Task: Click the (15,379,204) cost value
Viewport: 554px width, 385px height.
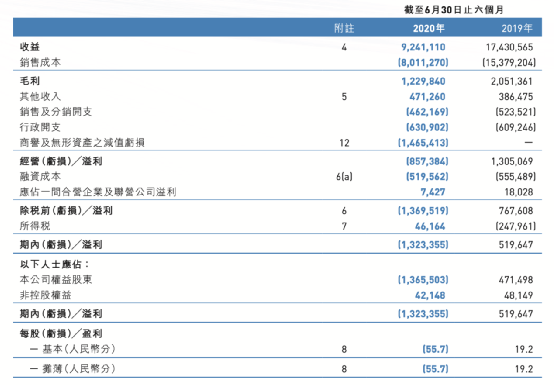Action: [x=509, y=63]
